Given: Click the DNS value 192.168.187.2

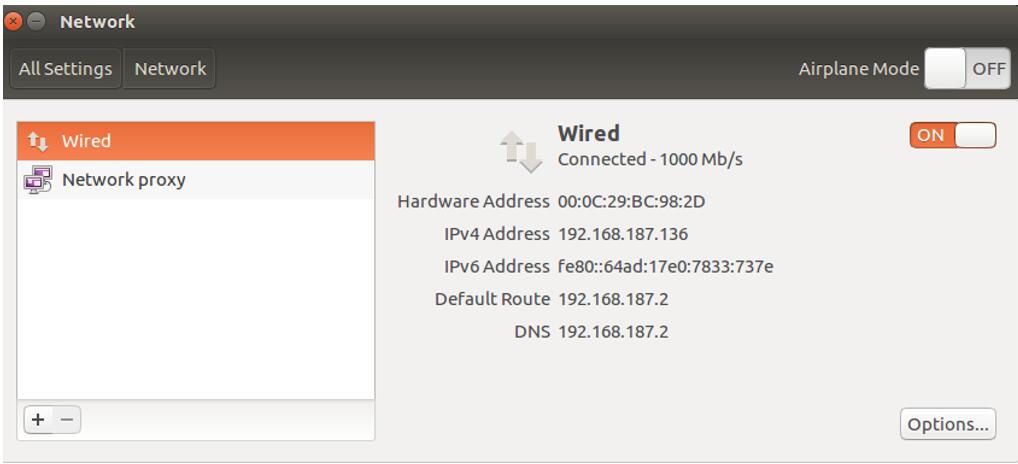Looking at the screenshot, I should click(612, 331).
